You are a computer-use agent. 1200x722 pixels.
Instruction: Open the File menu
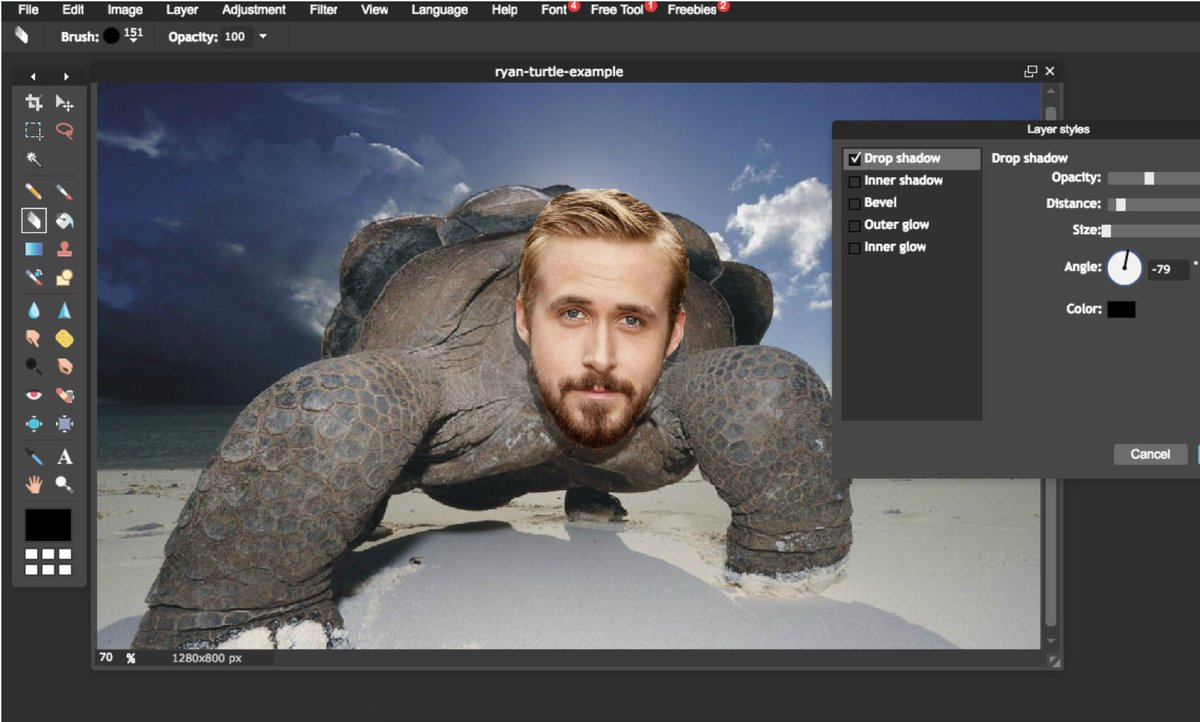pos(28,10)
